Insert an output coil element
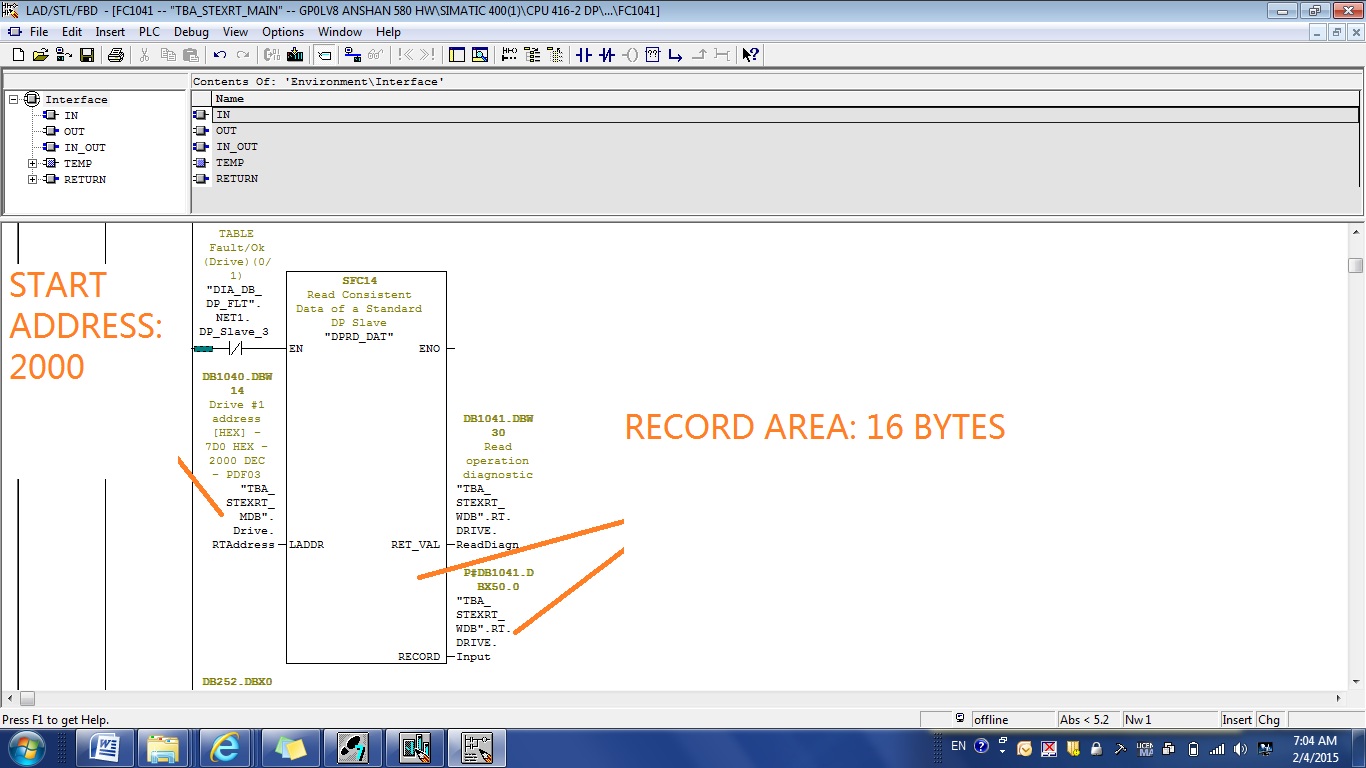Screen dimensions: 1366x768 click(630, 55)
